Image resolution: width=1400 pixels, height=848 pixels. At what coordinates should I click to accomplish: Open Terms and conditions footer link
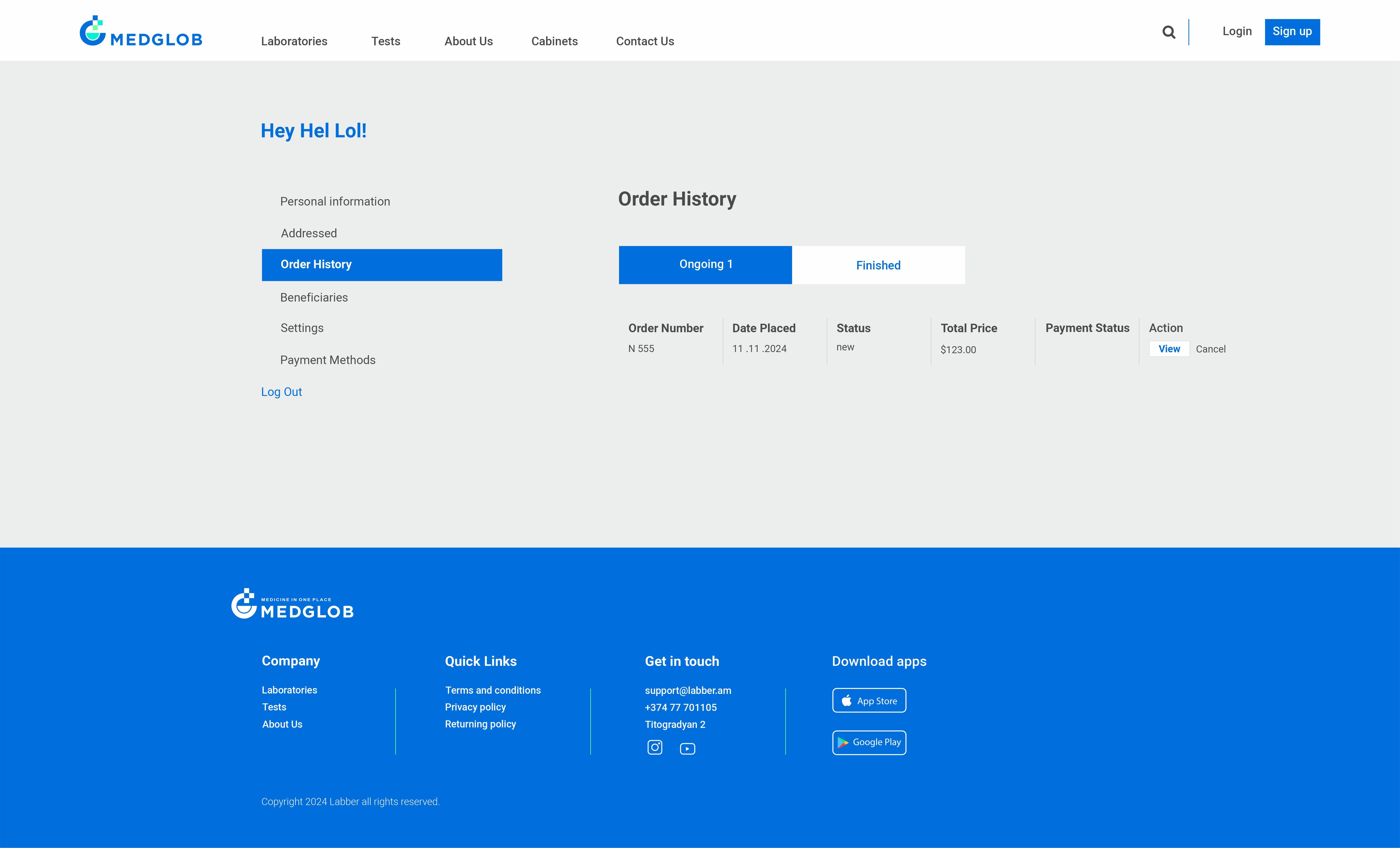[493, 690]
